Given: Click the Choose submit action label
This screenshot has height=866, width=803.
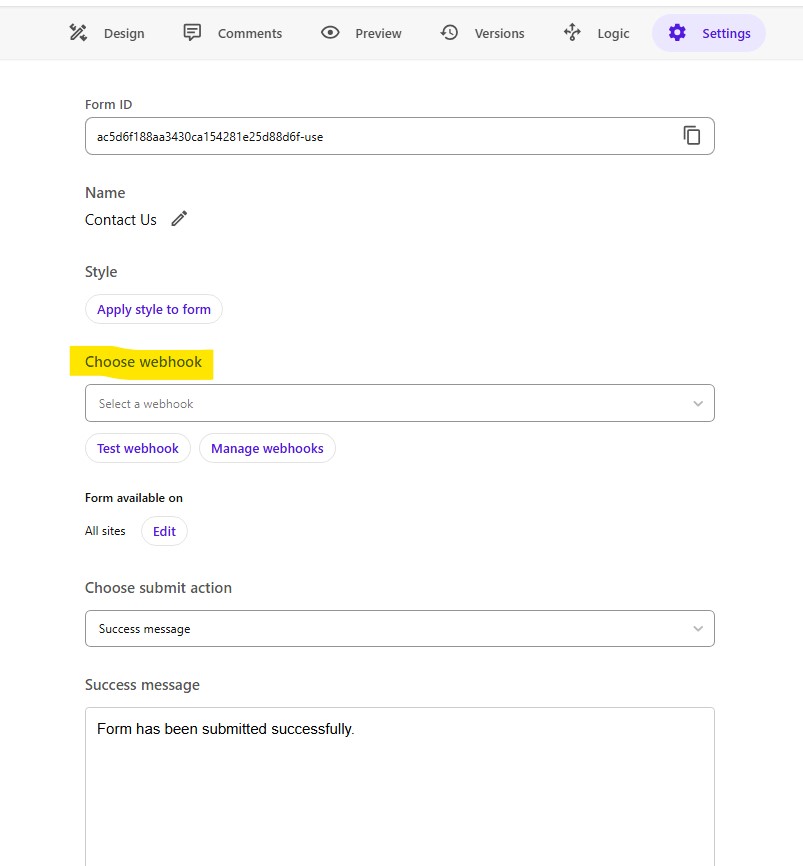Looking at the screenshot, I should (x=159, y=588).
